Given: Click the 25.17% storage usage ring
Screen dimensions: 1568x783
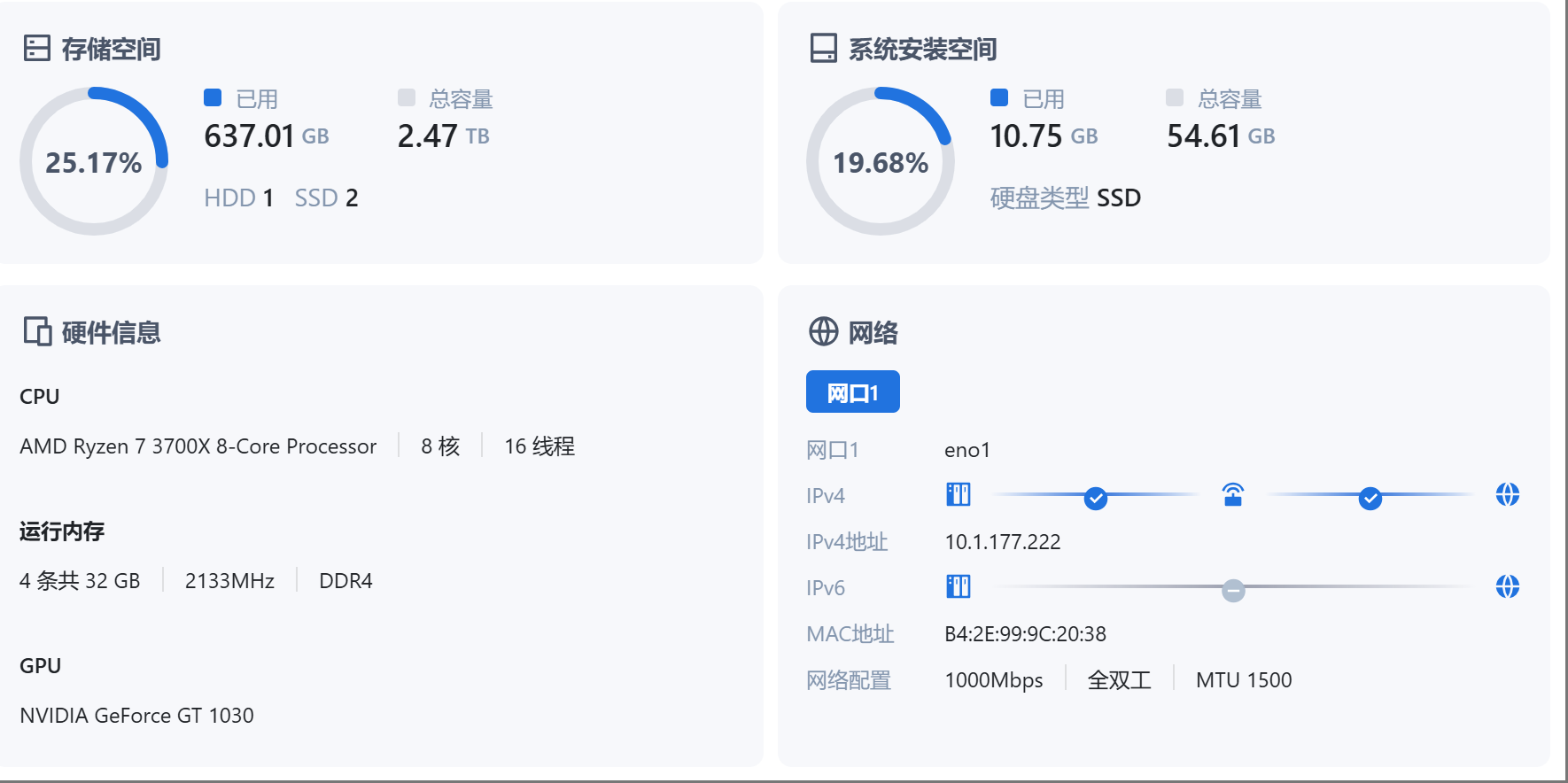Looking at the screenshot, I should click(x=93, y=162).
